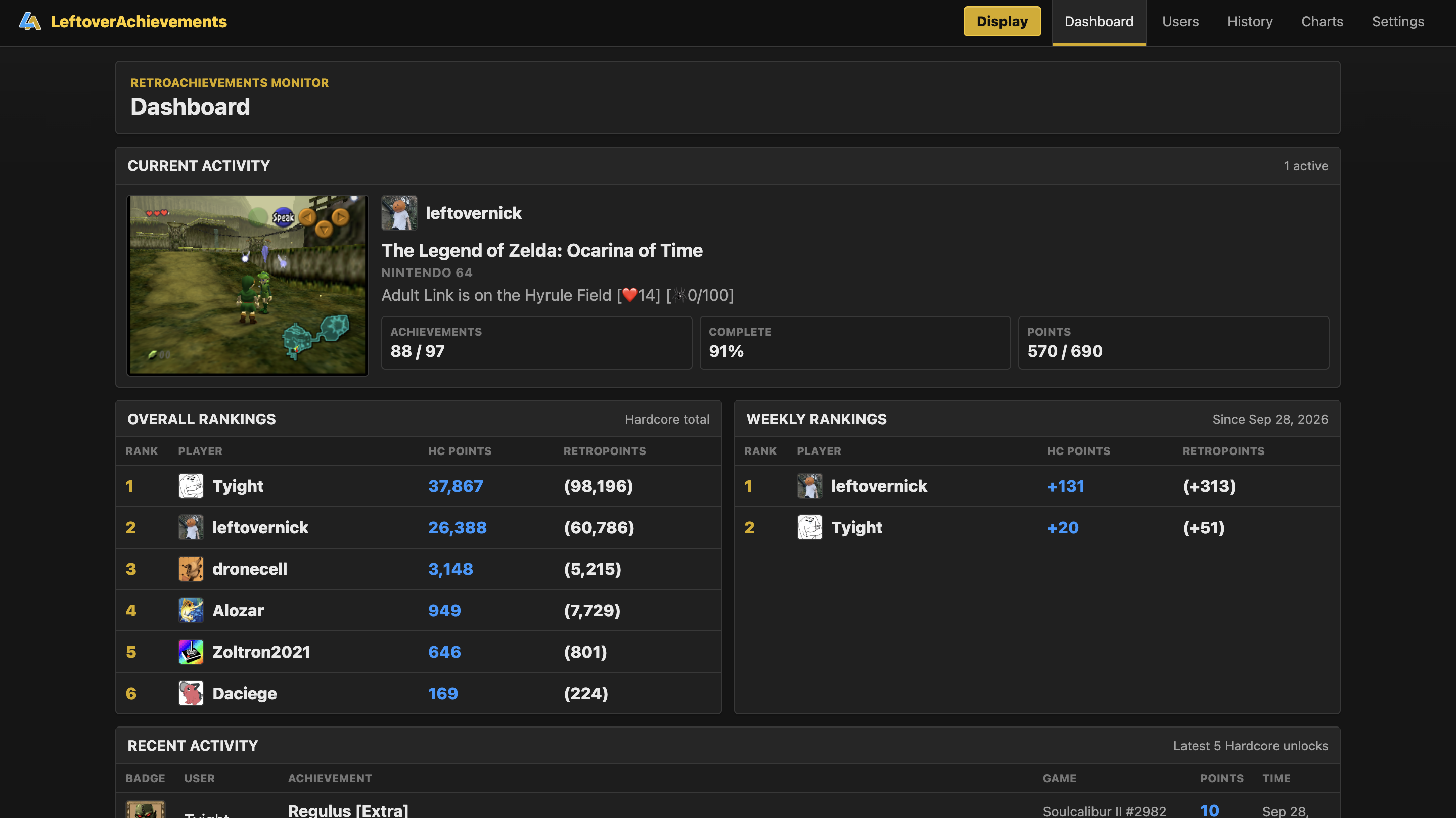Click the 37,867 HC points value
Image resolution: width=1456 pixels, height=818 pixels.
(x=456, y=486)
